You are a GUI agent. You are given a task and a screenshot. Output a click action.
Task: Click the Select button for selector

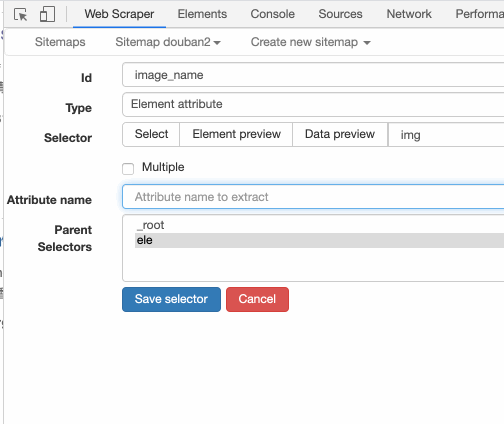point(151,134)
